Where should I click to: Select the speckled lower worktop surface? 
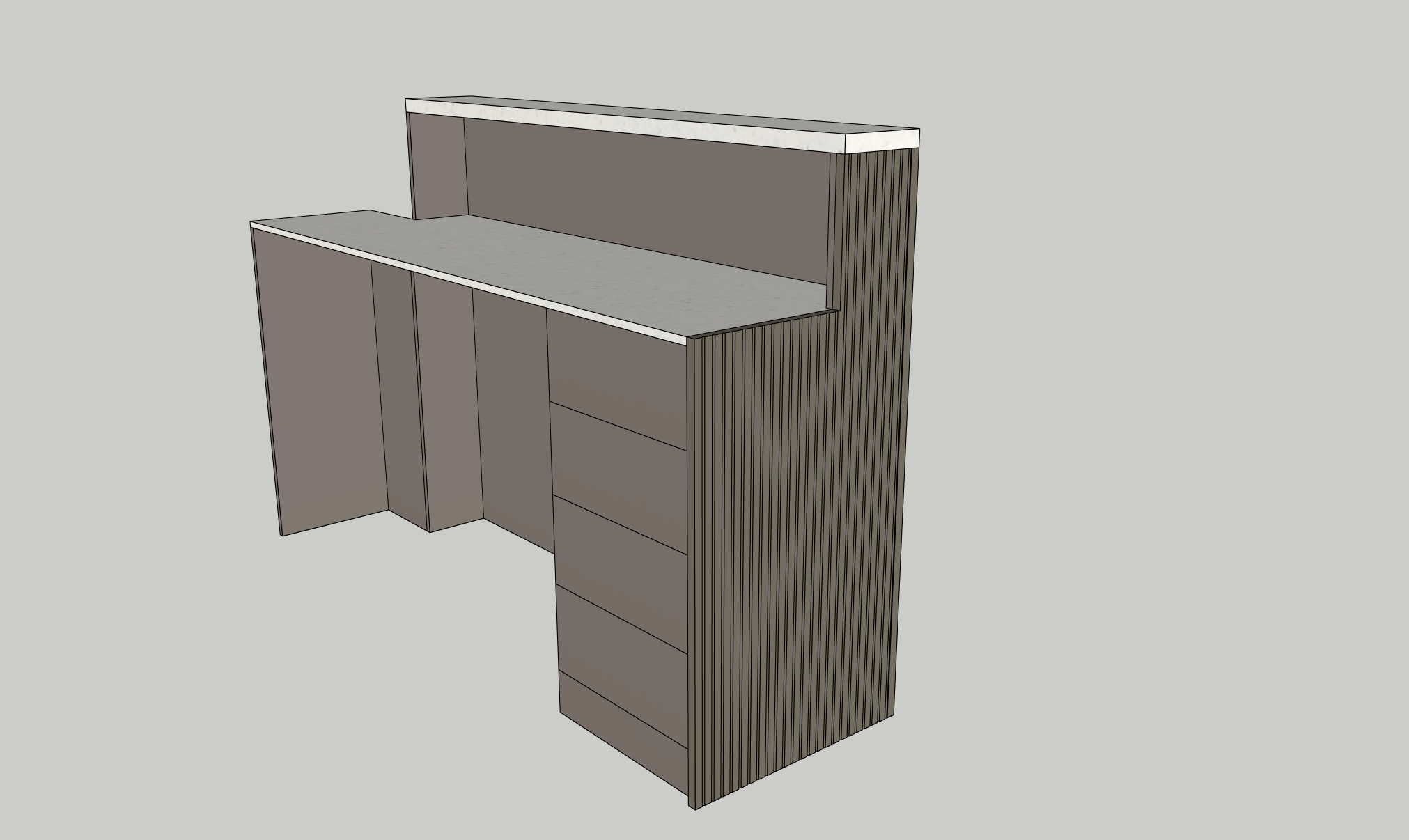[x=557, y=268]
